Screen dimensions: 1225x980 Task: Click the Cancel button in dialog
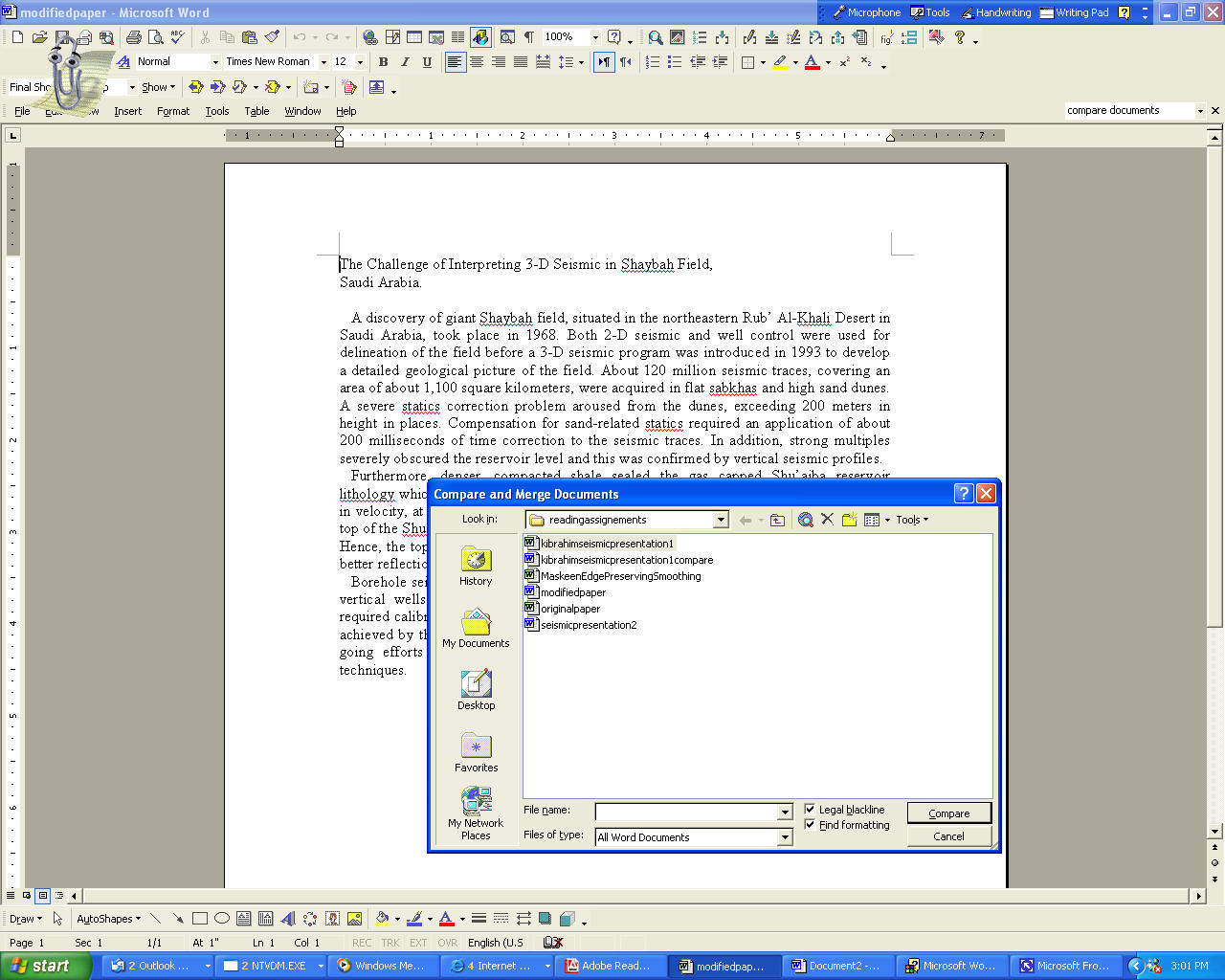(948, 836)
